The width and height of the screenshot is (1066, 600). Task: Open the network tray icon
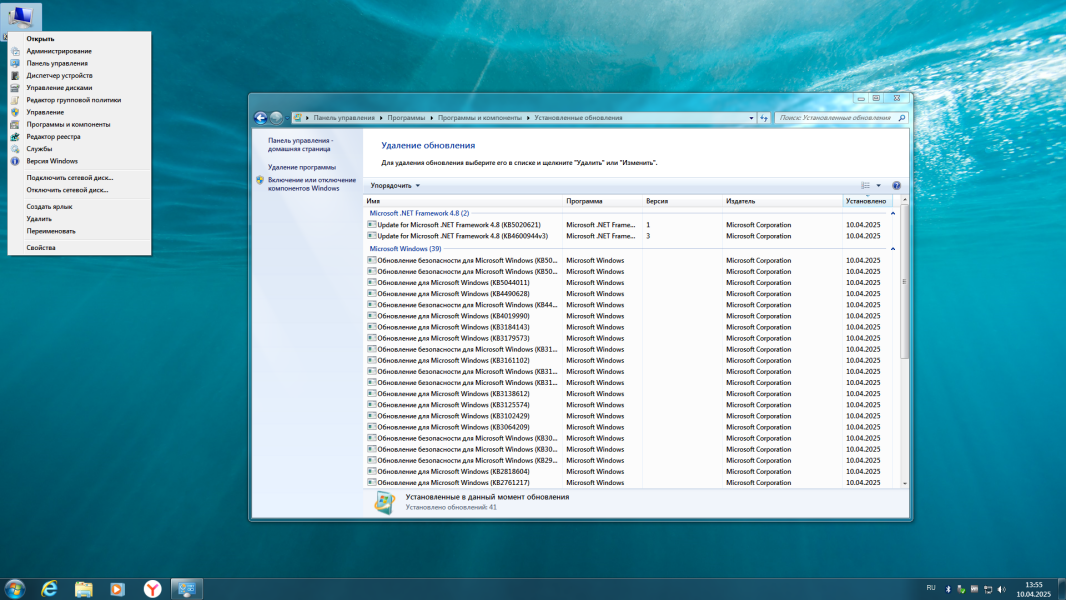(x=988, y=589)
